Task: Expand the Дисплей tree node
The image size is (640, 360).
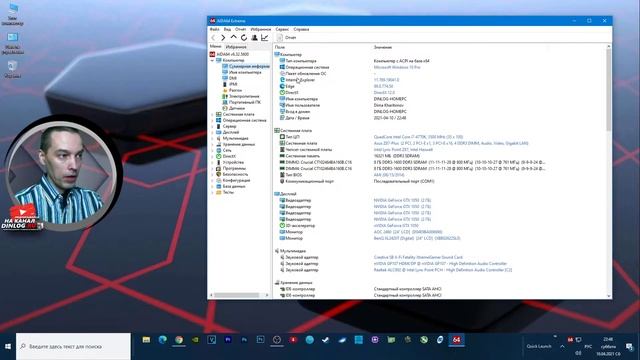Action: (x=212, y=132)
